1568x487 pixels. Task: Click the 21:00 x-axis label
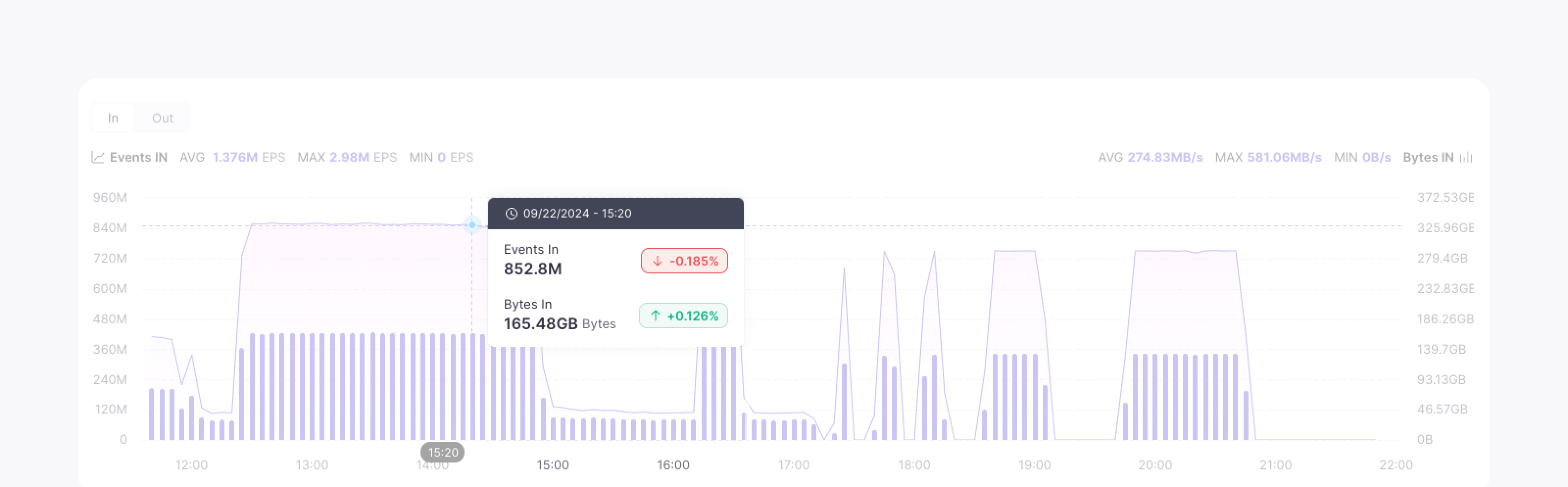coord(1276,465)
